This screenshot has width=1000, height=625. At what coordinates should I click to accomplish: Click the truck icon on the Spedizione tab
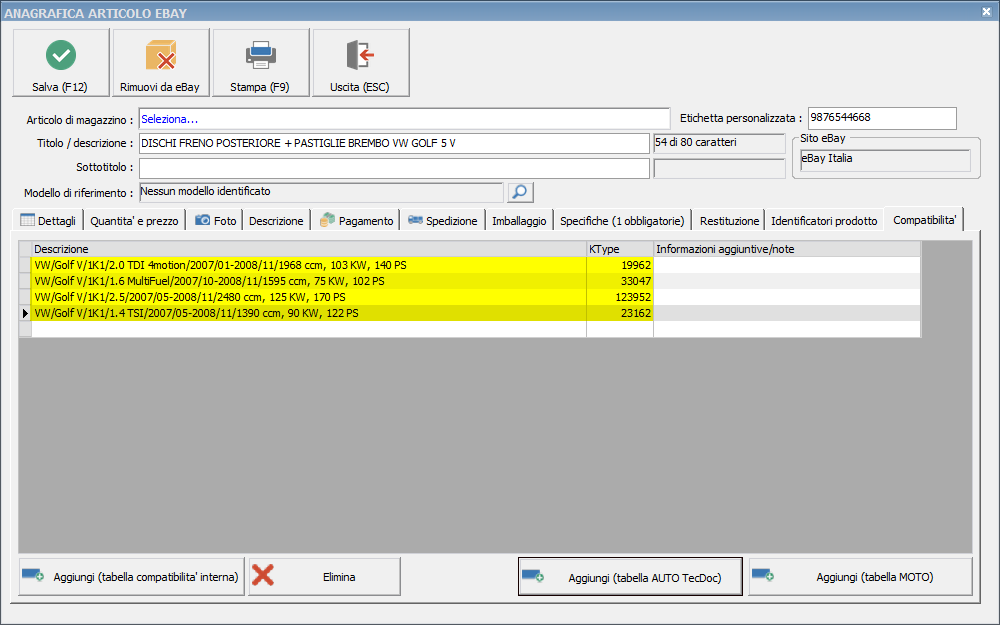coord(415,219)
